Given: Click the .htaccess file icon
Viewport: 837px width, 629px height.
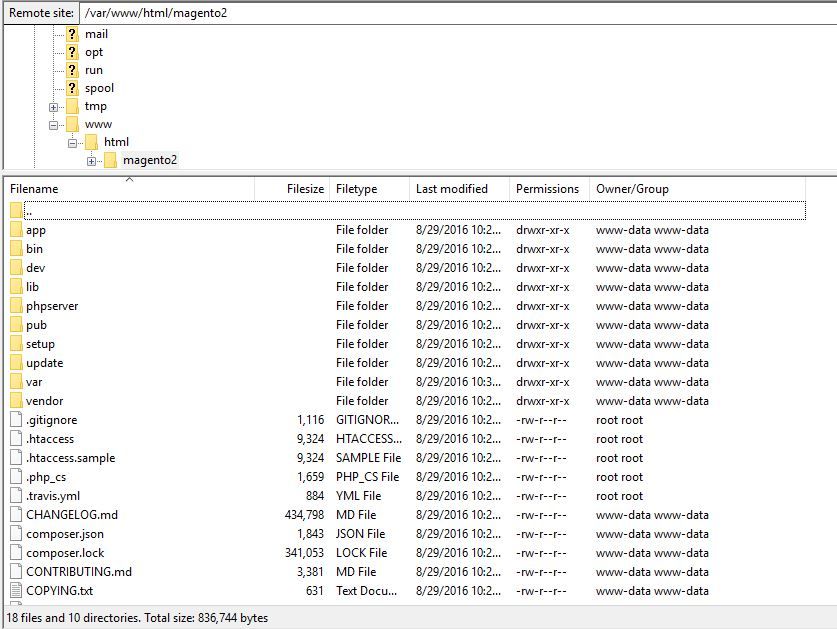Looking at the screenshot, I should click(x=16, y=439).
